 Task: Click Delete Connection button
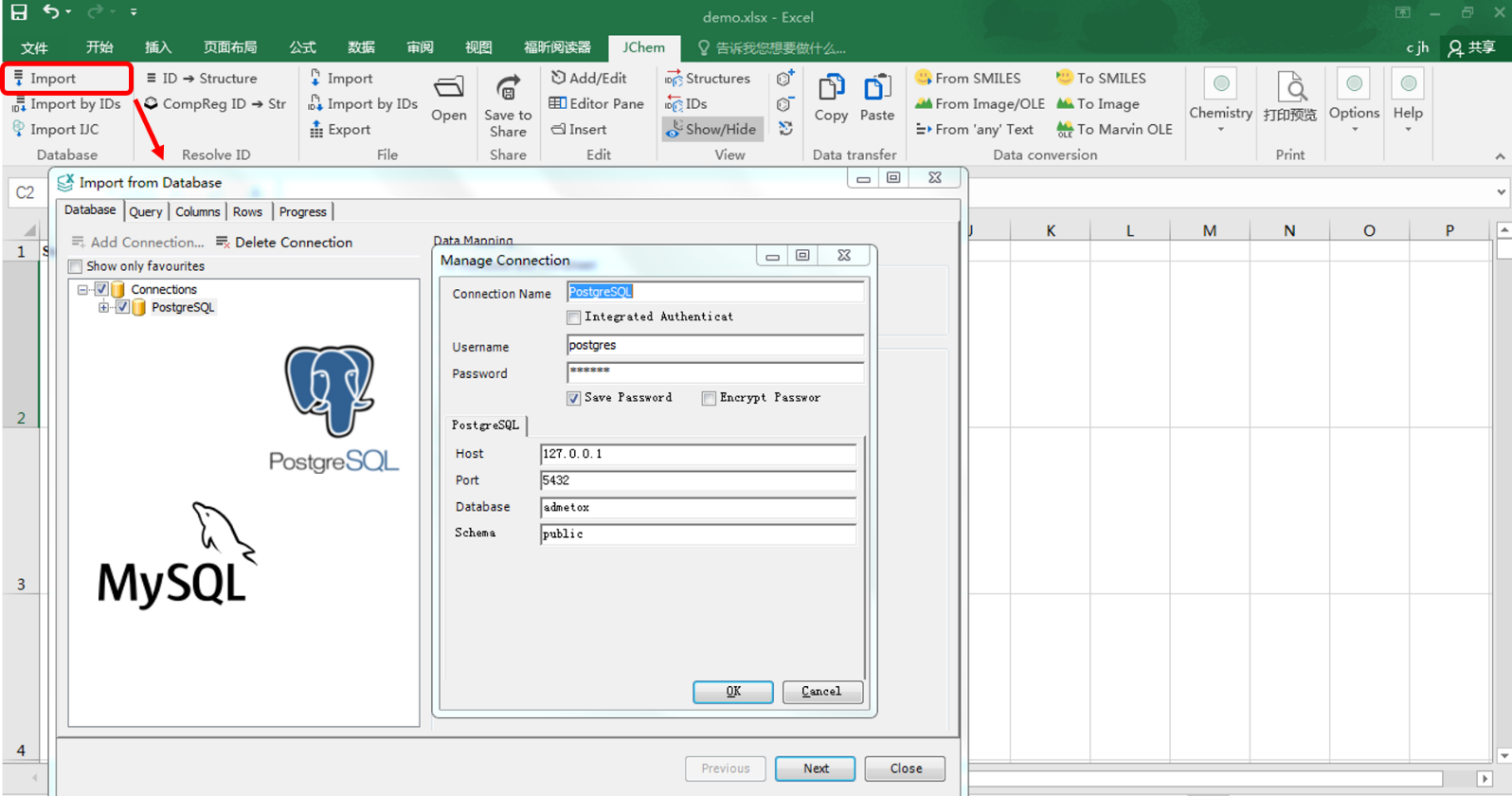(x=284, y=243)
